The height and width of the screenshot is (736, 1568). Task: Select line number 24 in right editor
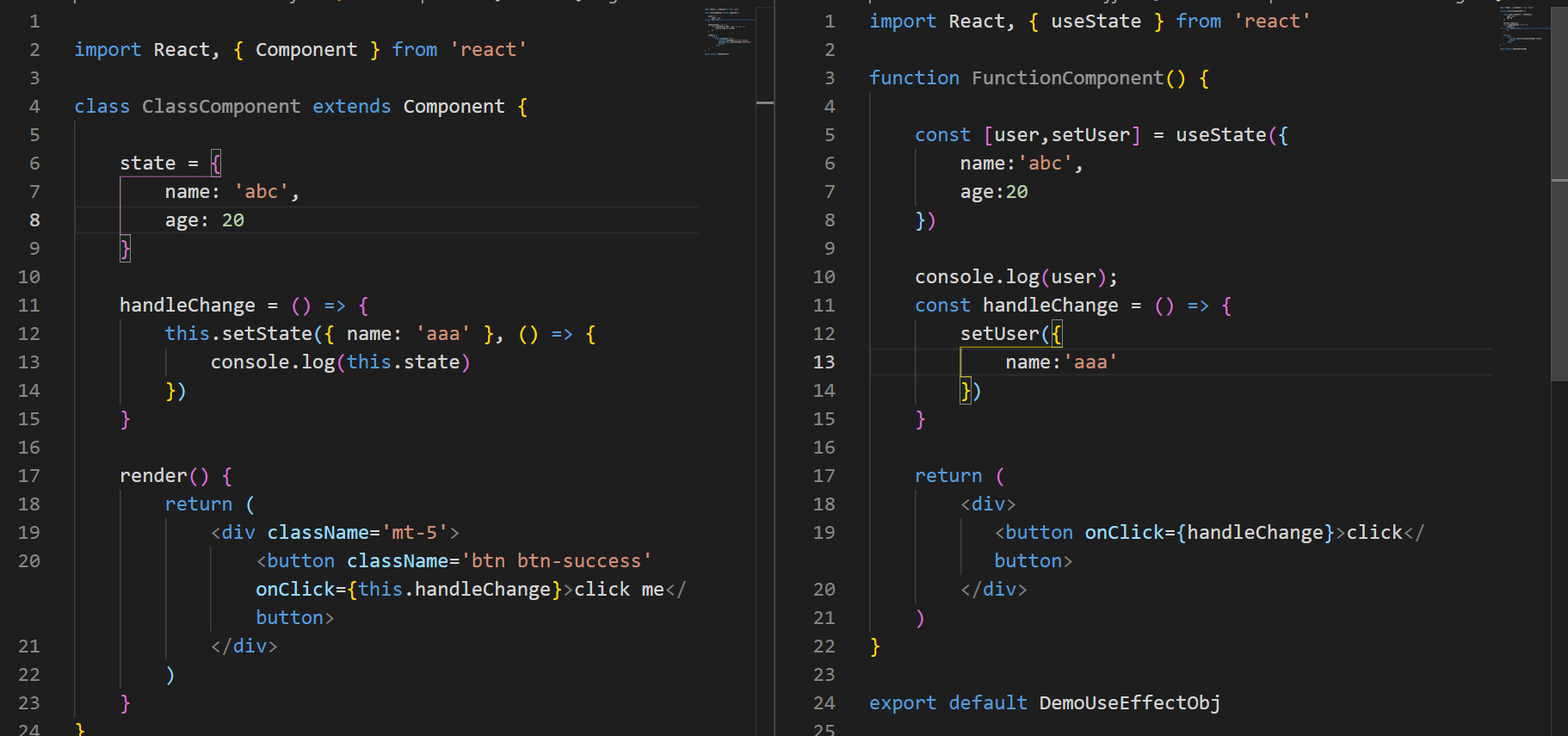pos(824,703)
